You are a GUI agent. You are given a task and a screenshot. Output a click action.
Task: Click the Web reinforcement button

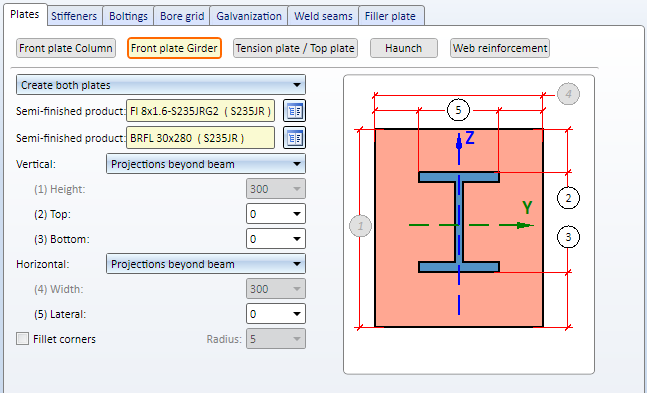500,48
